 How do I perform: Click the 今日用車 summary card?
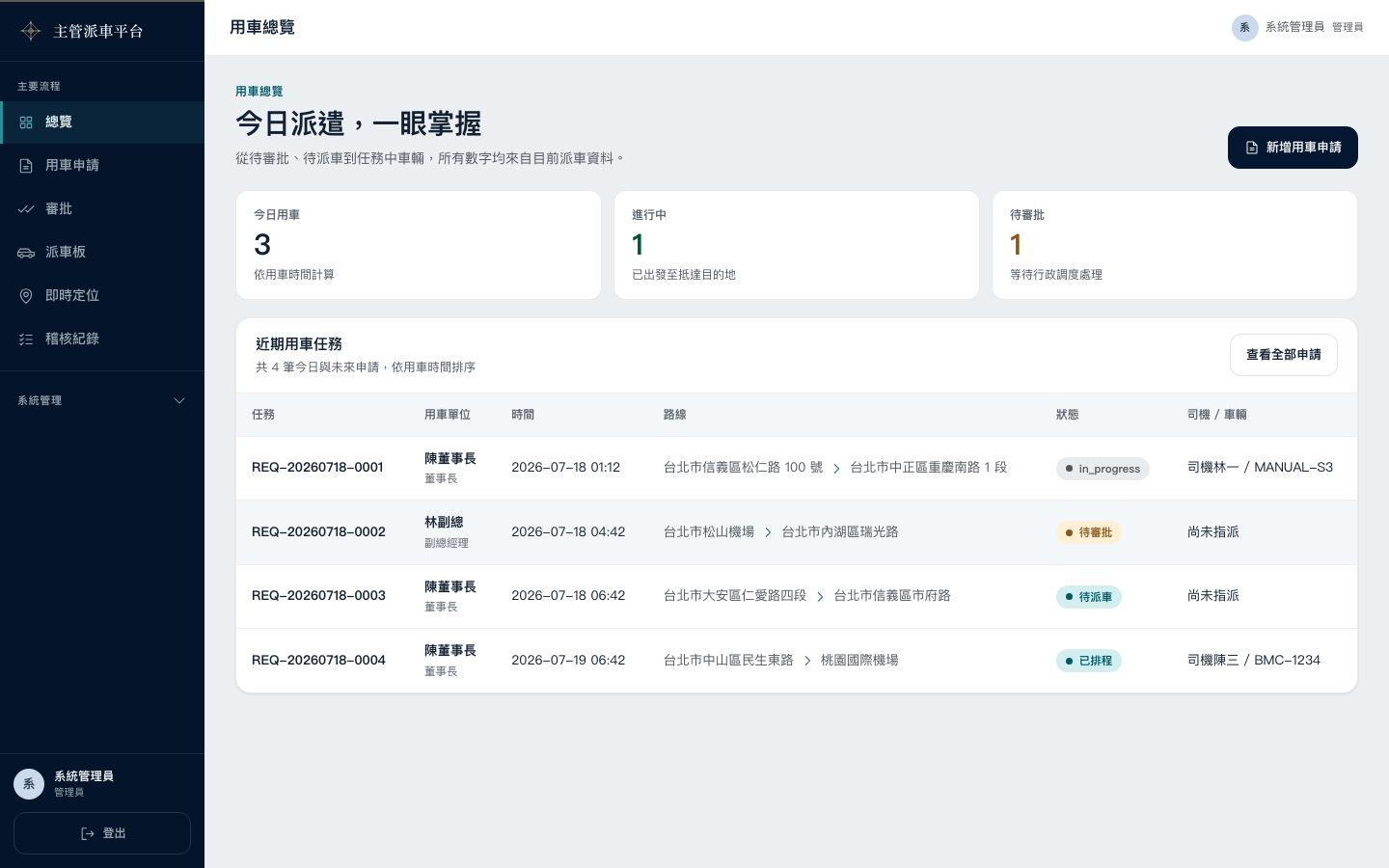point(419,245)
